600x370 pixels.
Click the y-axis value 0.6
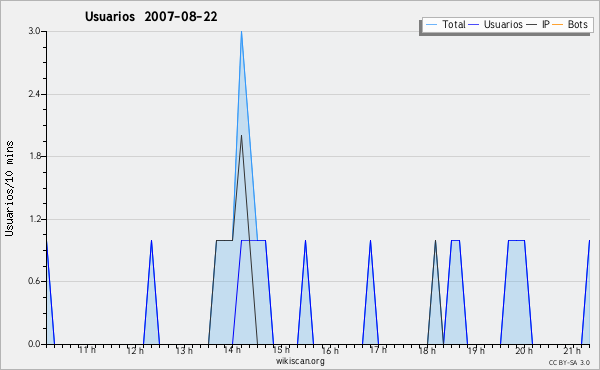34,282
